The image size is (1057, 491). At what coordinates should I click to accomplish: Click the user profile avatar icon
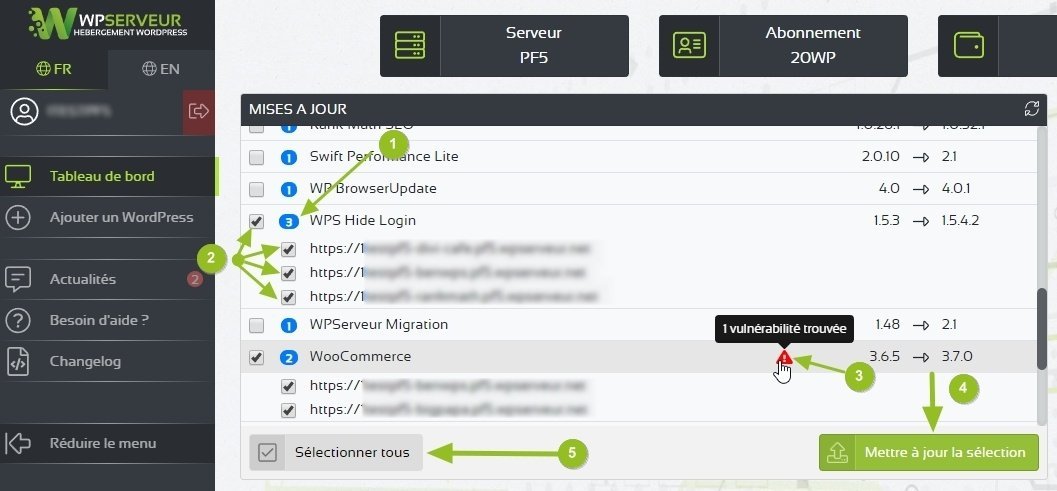tap(25, 111)
